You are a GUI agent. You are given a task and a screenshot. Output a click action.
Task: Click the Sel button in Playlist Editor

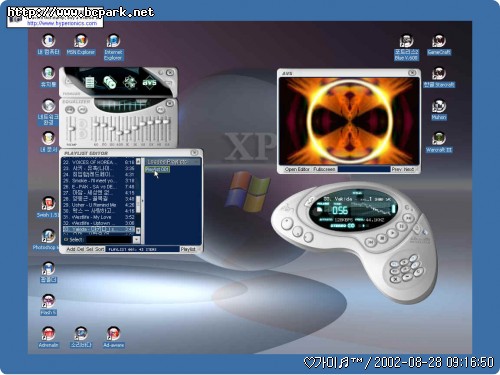tap(89, 249)
